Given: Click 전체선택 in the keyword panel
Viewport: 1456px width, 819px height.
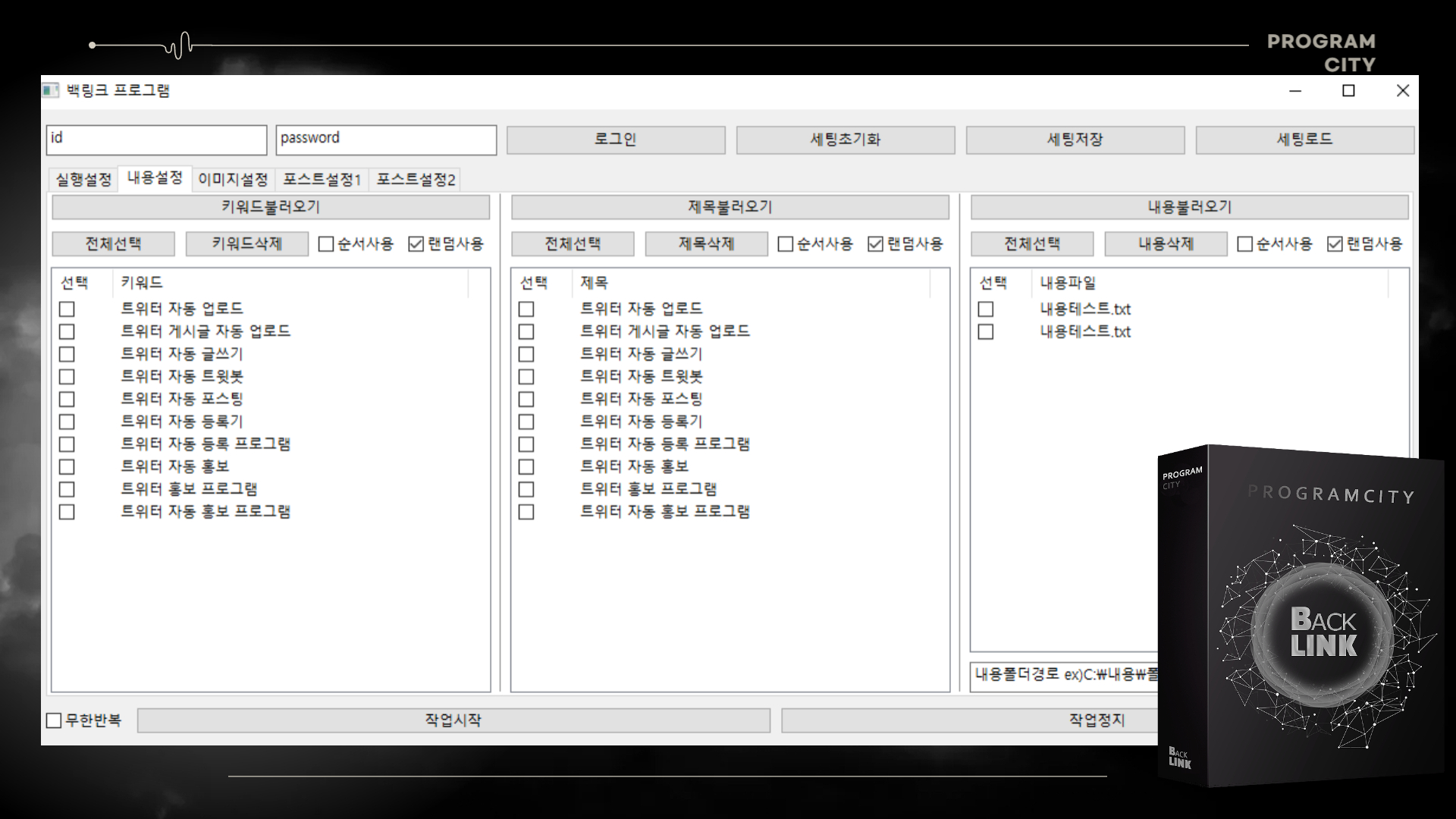Looking at the screenshot, I should [113, 244].
